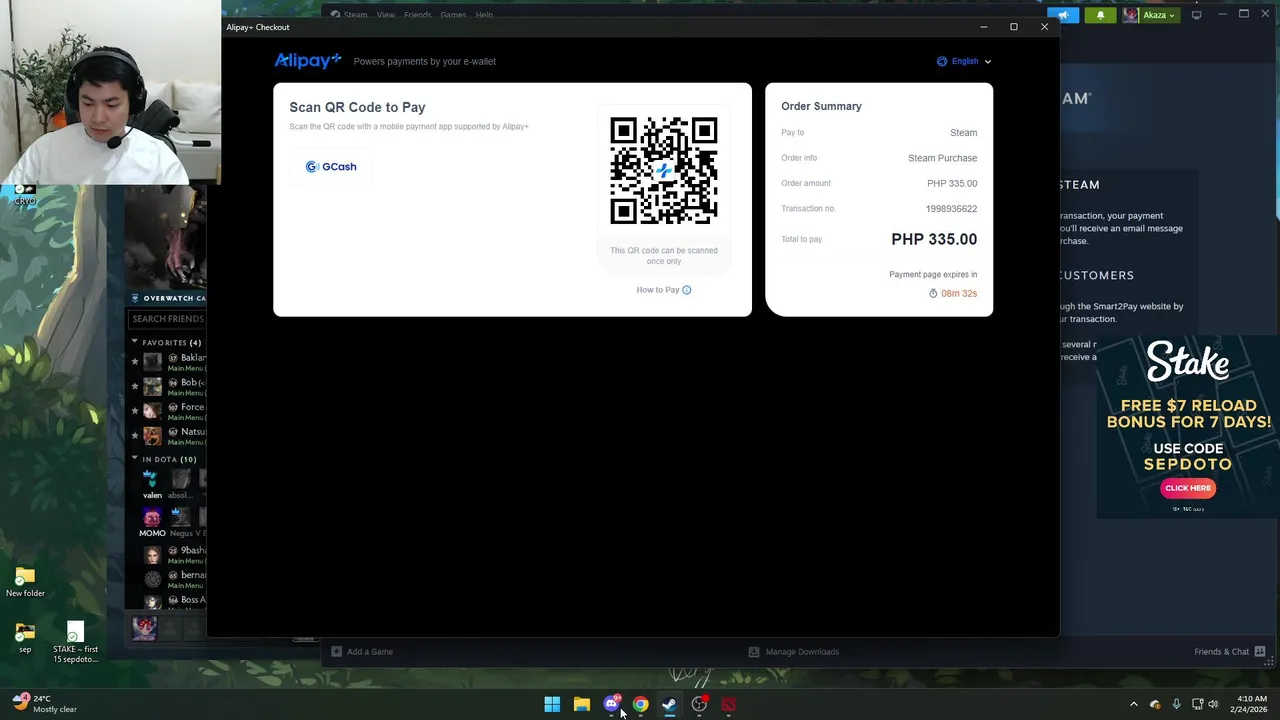Select friend Natsu in favorites

[175, 436]
